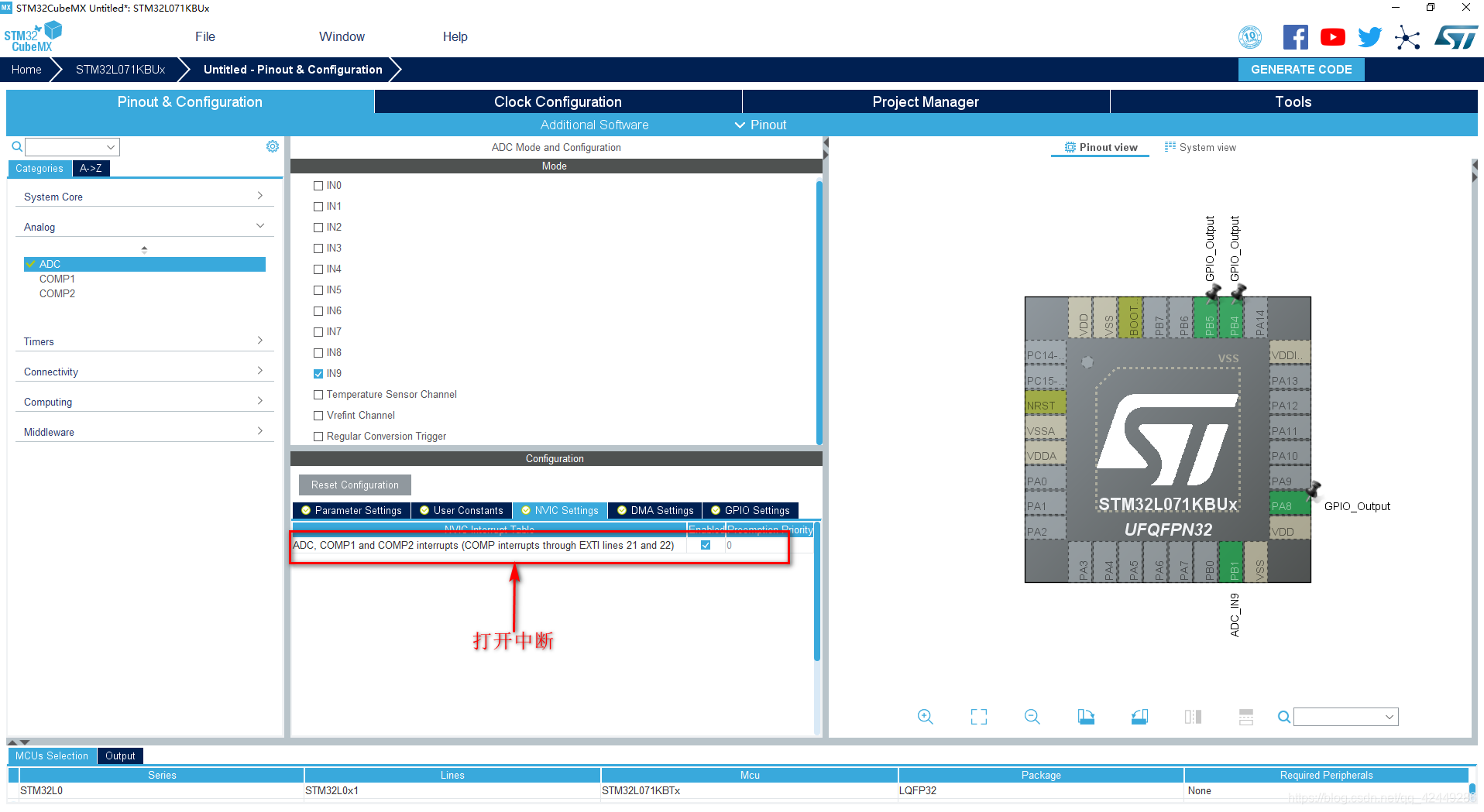Collapse the Analog category
This screenshot has width=1484, height=812.
click(144, 227)
